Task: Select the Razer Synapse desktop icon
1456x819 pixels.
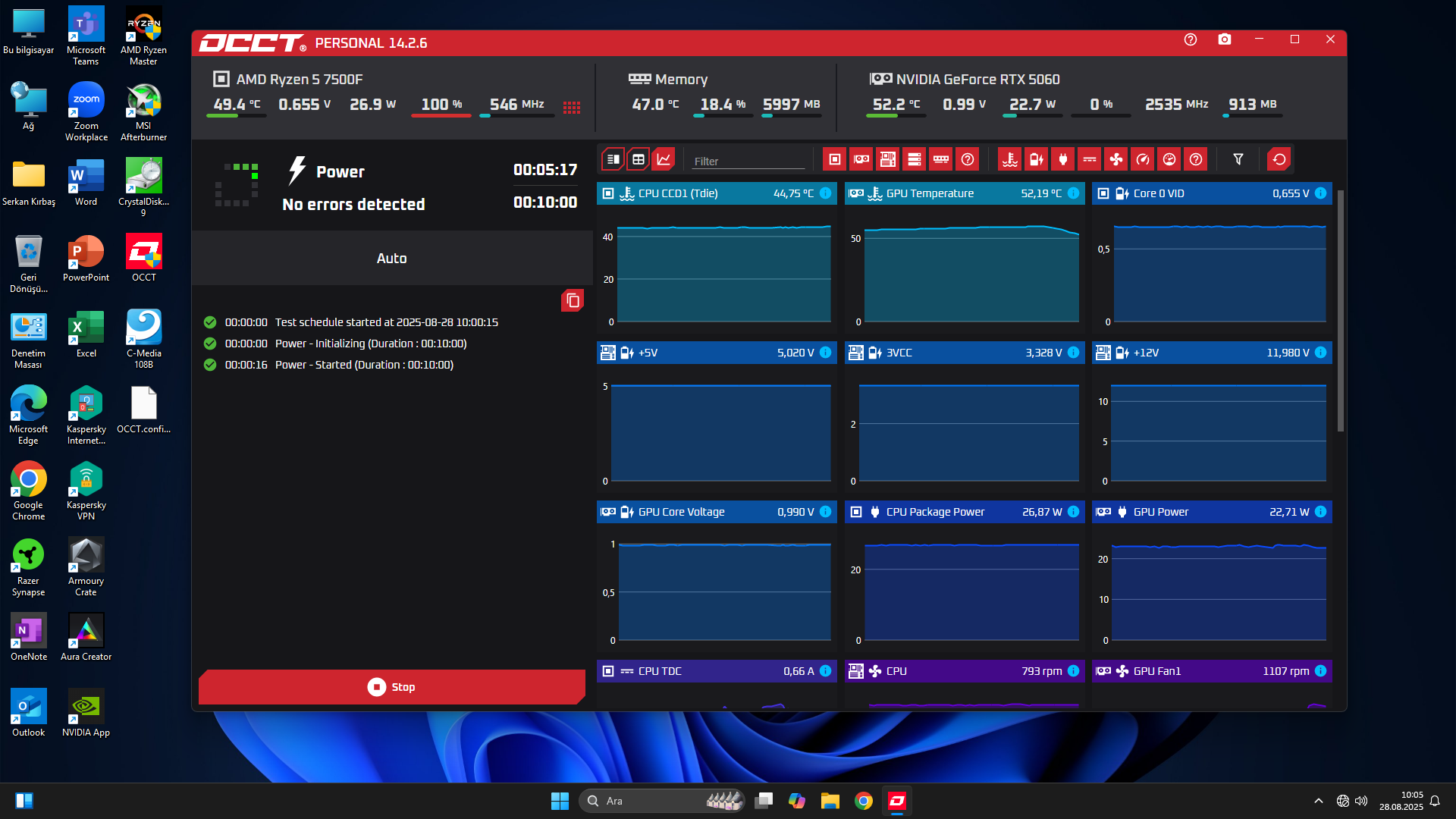Action: click(28, 567)
